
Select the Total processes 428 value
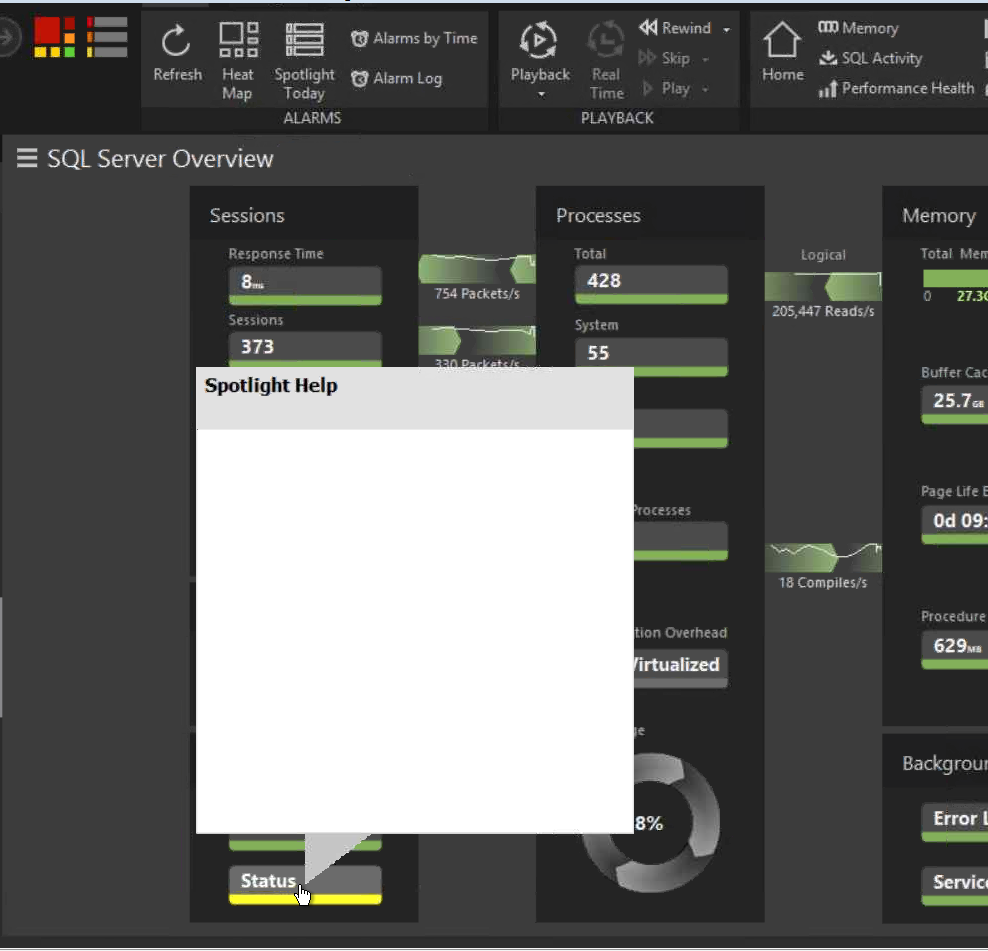651,281
